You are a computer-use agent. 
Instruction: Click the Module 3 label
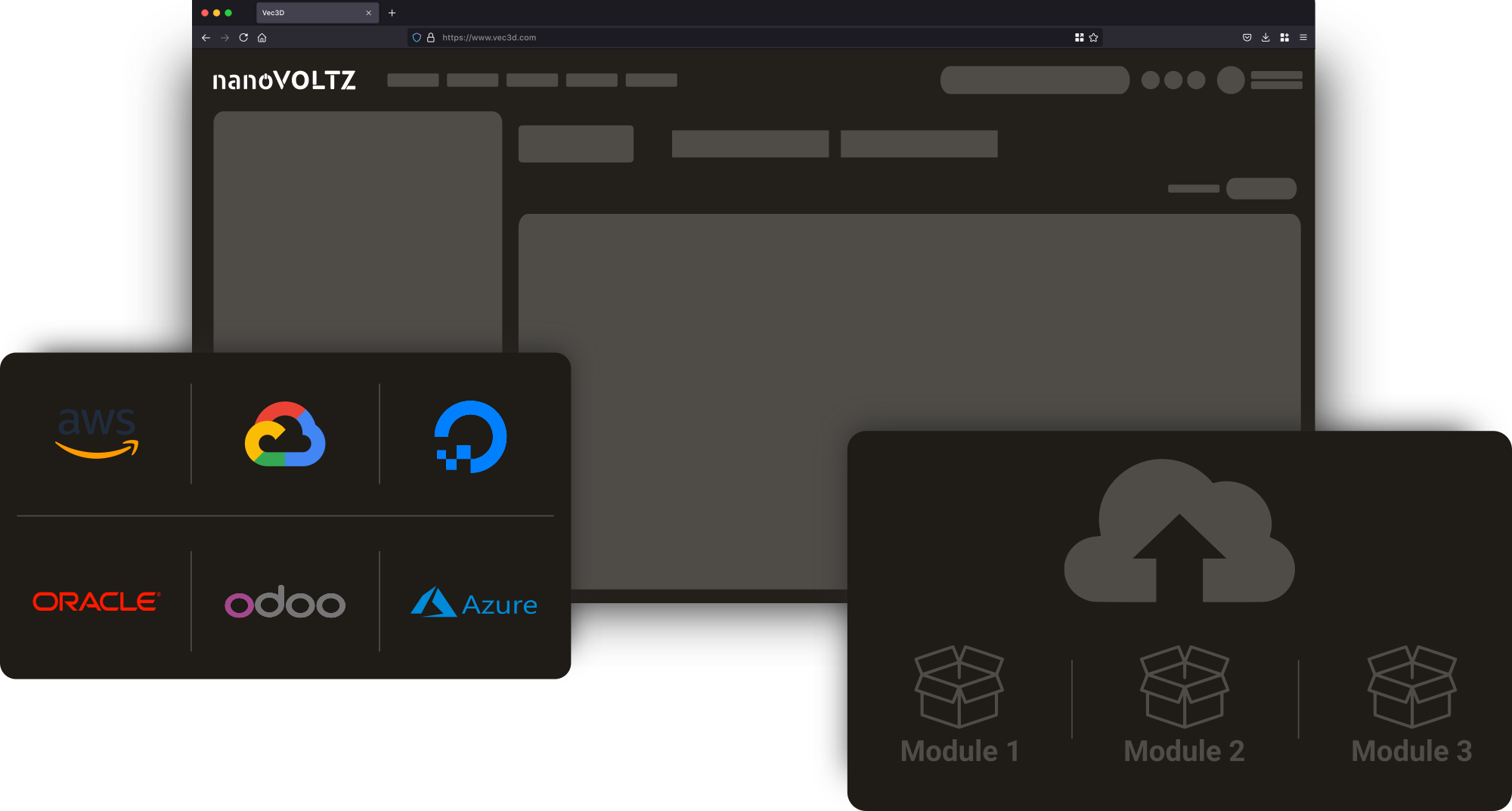click(1412, 751)
